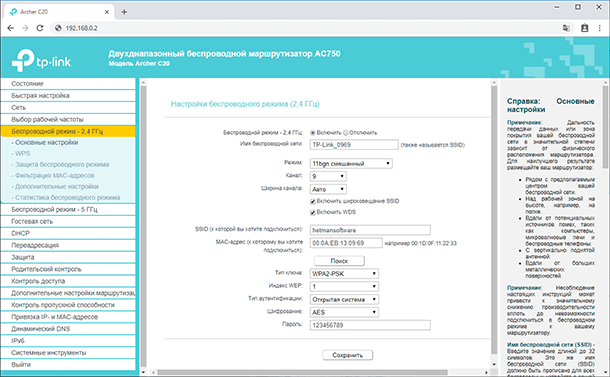Click the translate page icon in address bar
This screenshot has height=377, width=610.
[566, 28]
